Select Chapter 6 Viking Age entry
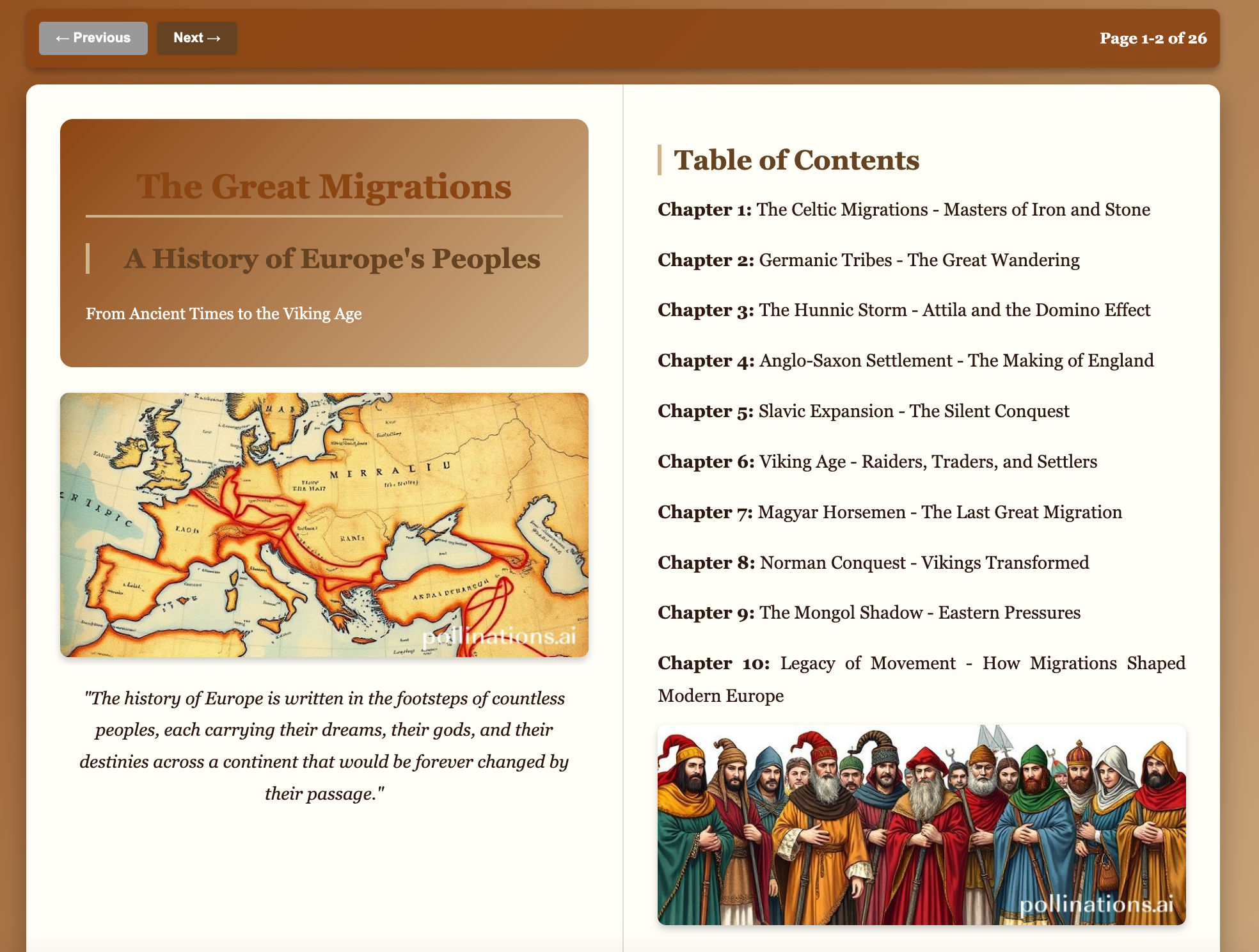Image resolution: width=1259 pixels, height=952 pixels. pyautogui.click(x=878, y=462)
